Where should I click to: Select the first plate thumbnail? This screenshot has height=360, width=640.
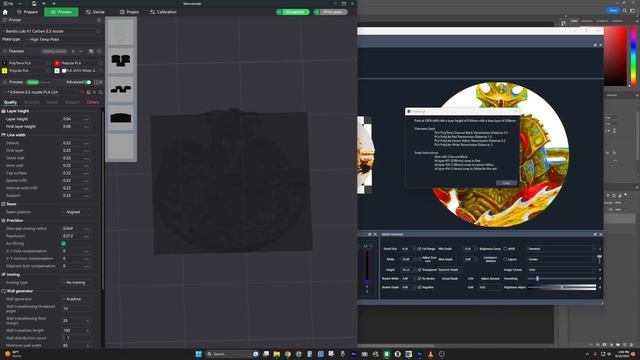pyautogui.click(x=121, y=32)
